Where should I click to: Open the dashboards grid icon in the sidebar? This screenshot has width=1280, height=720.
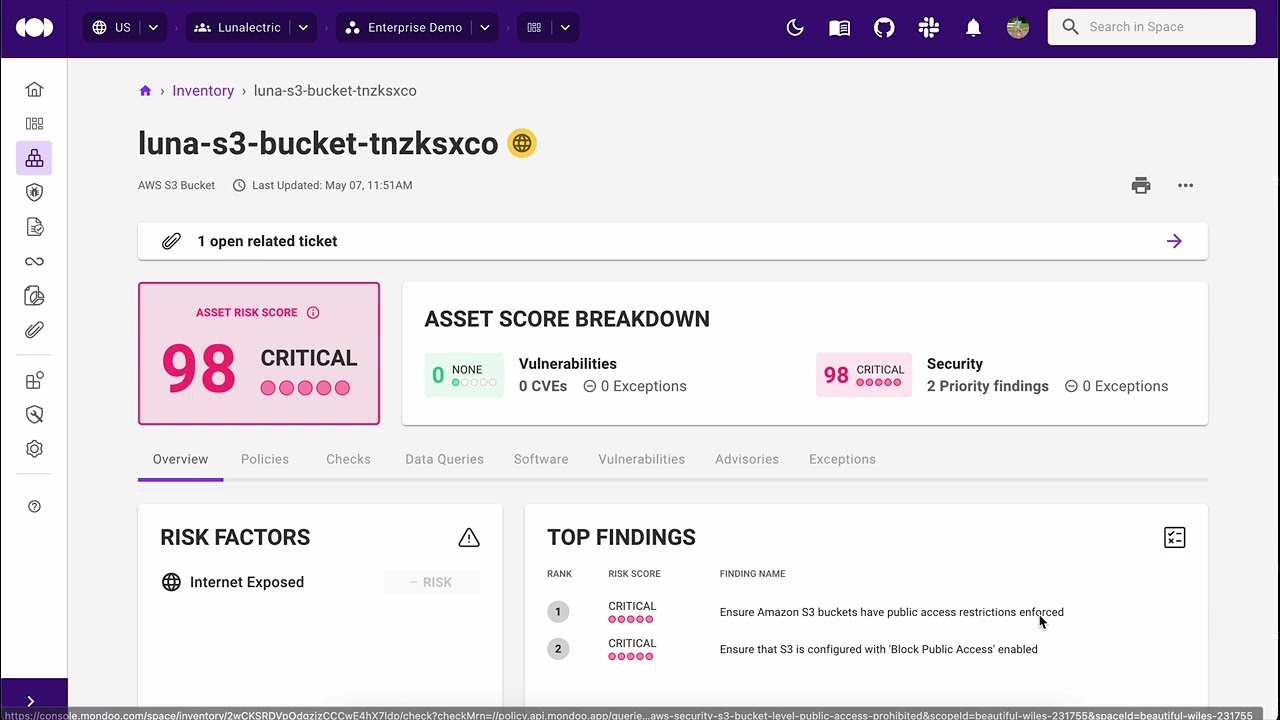34,124
